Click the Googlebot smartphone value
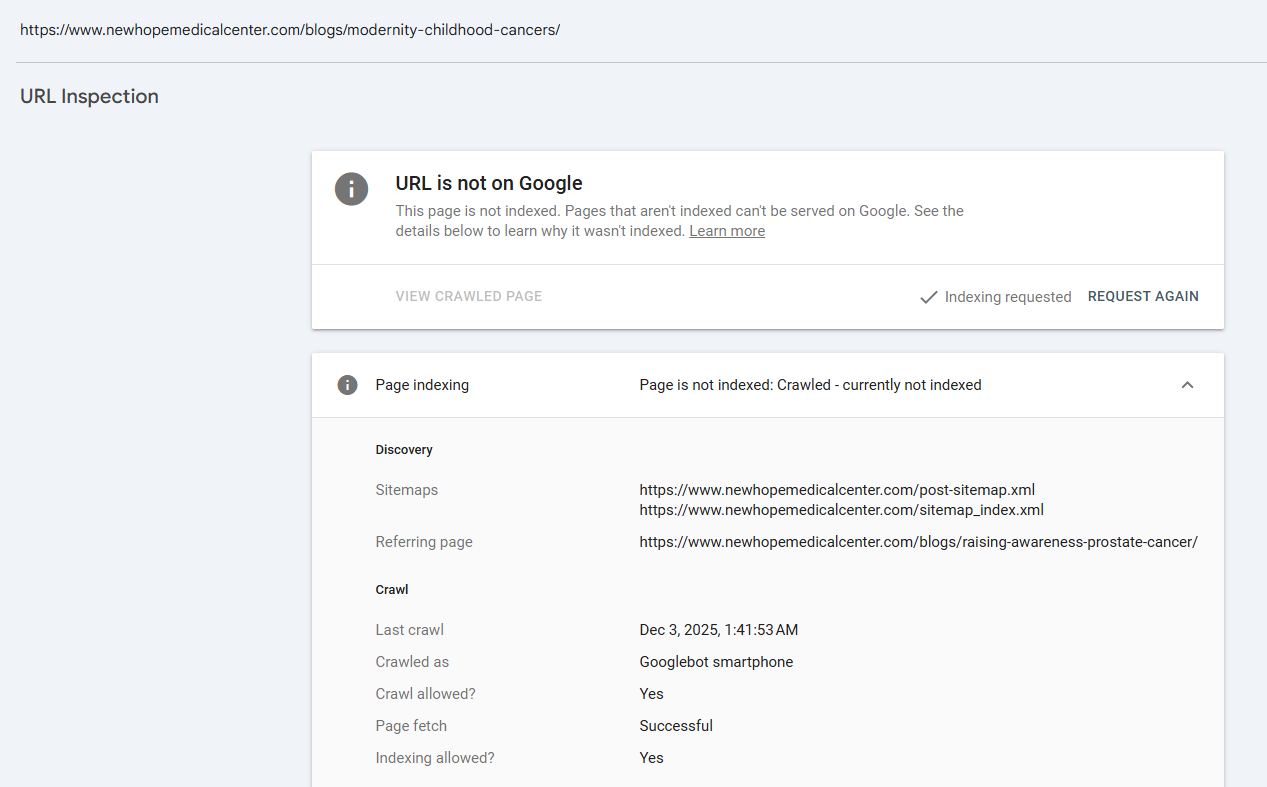 pos(716,662)
